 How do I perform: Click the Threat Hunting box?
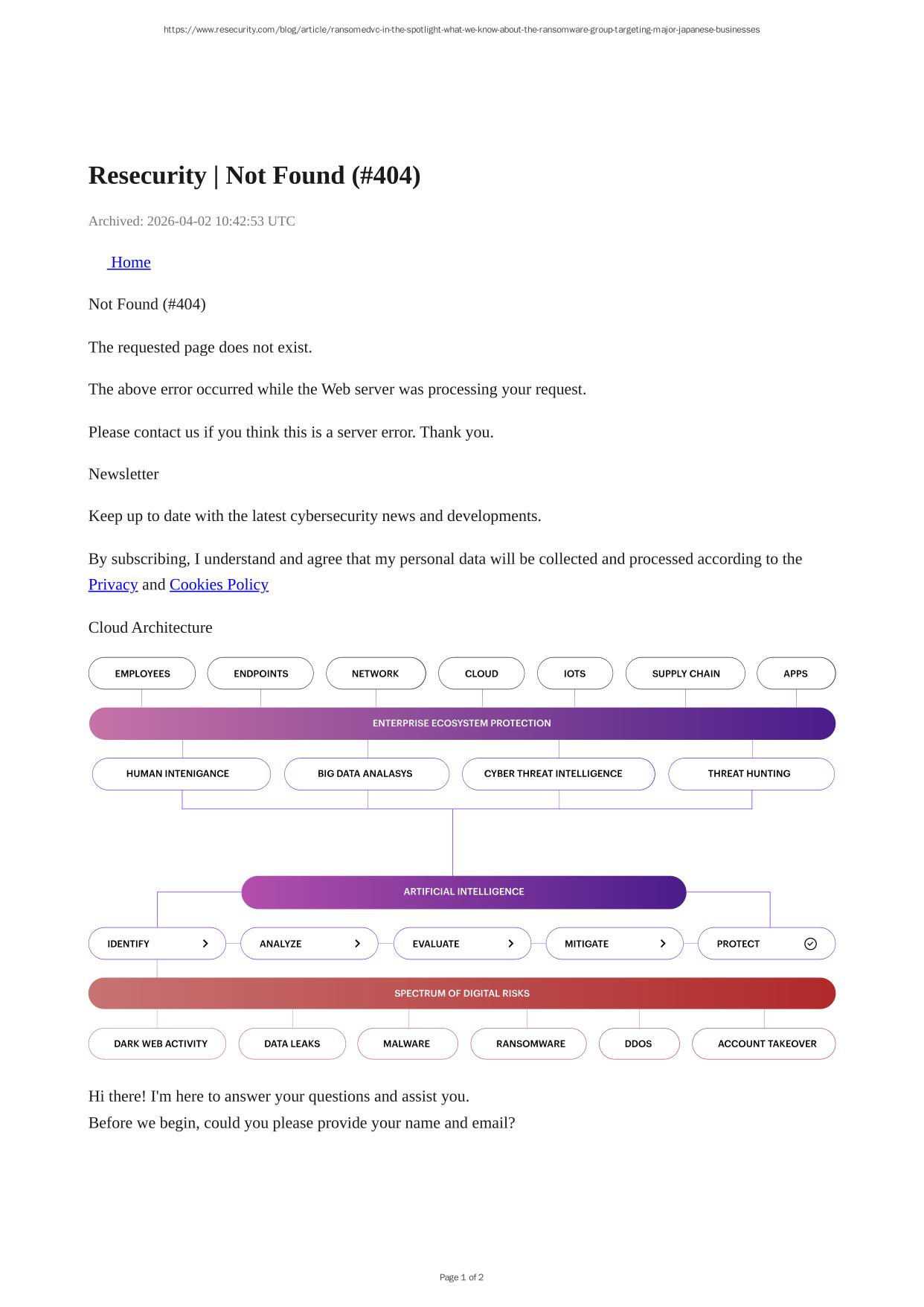751,774
